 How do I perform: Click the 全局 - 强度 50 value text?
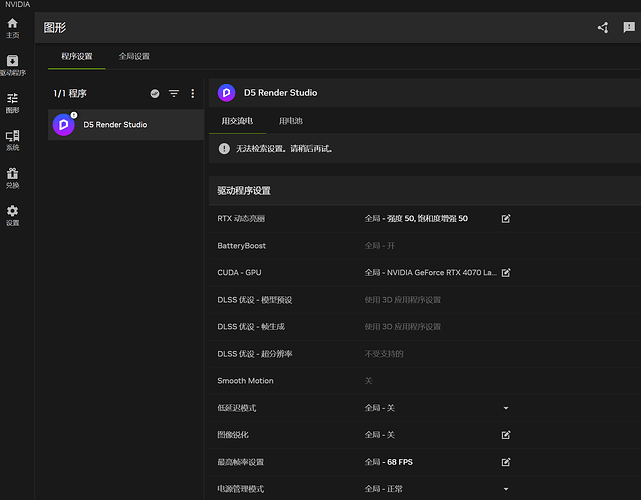tap(416, 219)
